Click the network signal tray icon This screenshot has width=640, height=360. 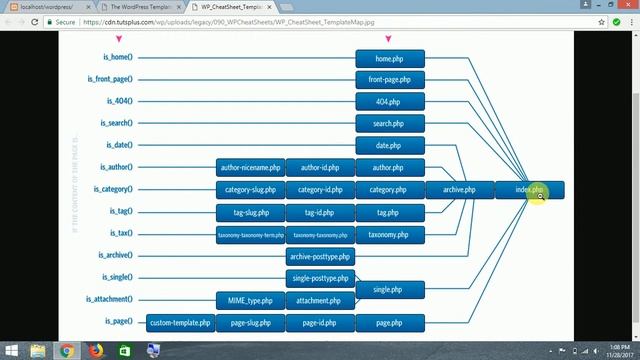click(585, 351)
